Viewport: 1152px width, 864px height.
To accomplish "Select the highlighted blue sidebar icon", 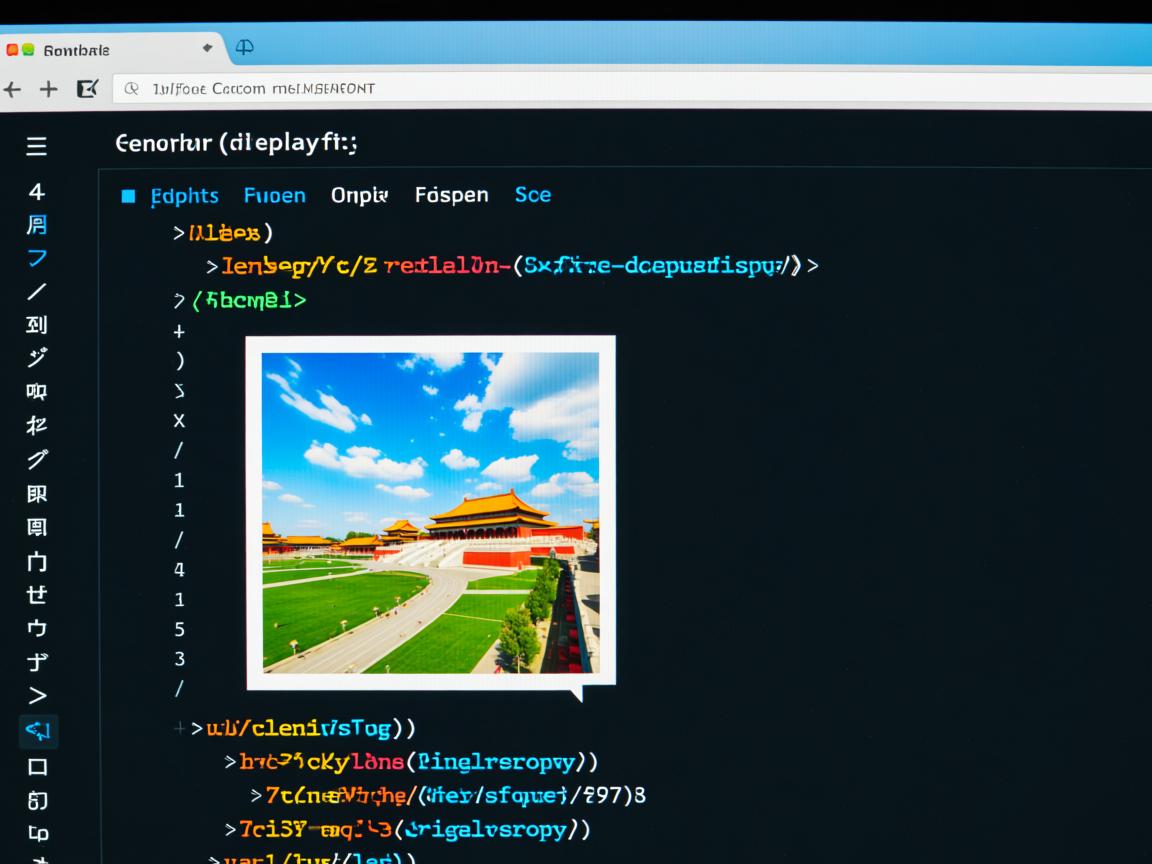I will (x=38, y=731).
